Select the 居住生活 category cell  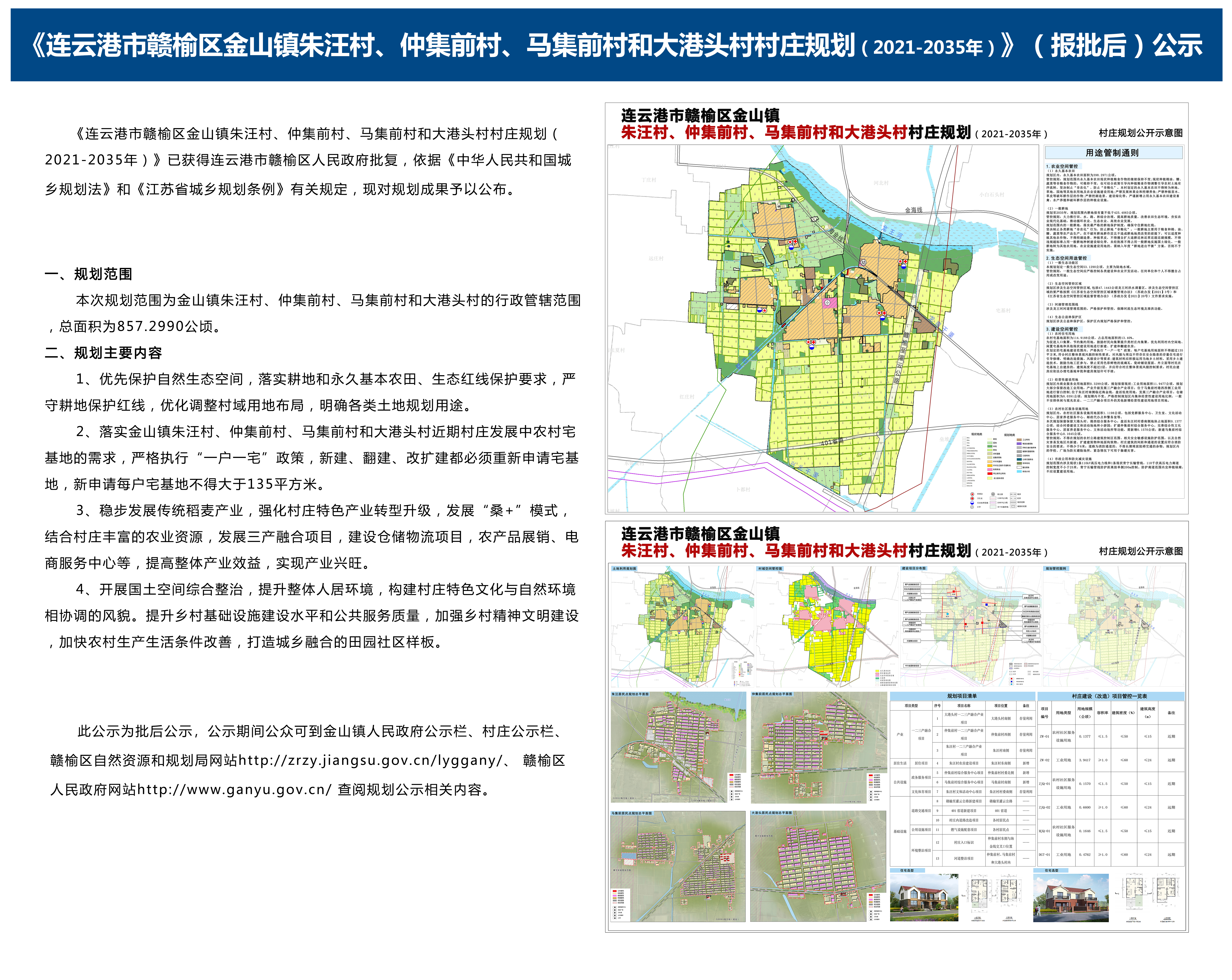[900, 763]
